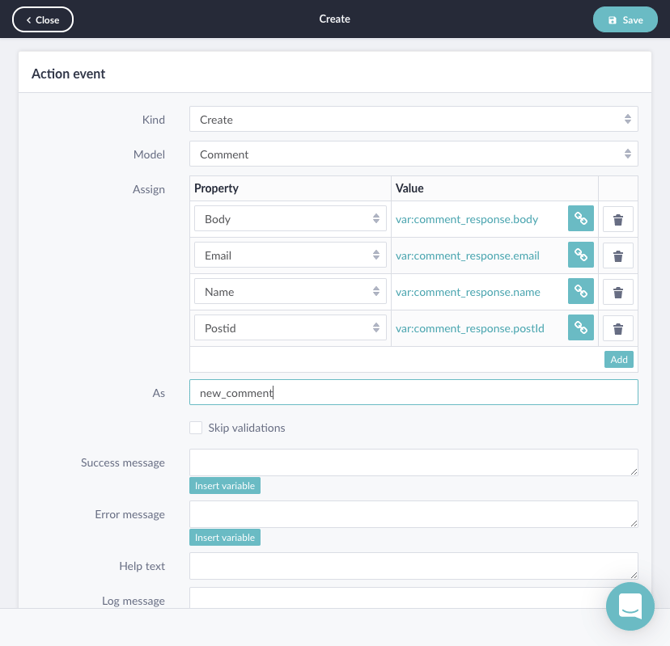Click the link icon for Postid value

coord(580,328)
